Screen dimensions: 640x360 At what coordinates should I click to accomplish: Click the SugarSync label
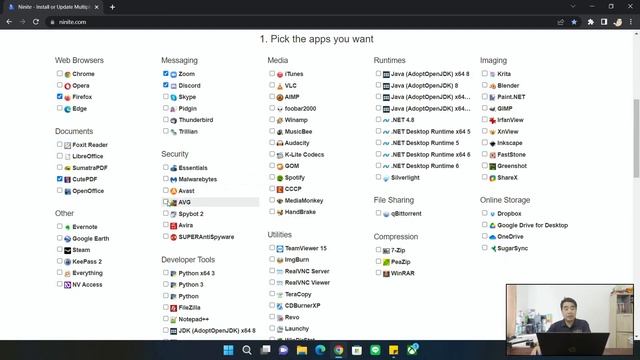[x=512, y=249]
